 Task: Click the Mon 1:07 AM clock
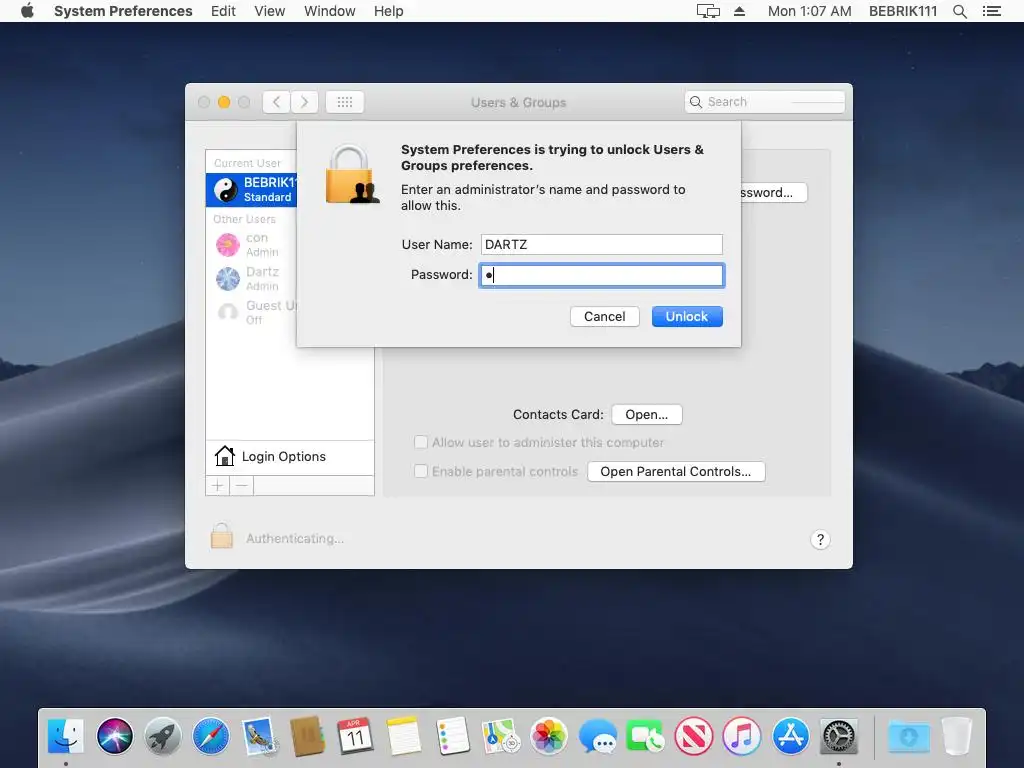click(809, 11)
